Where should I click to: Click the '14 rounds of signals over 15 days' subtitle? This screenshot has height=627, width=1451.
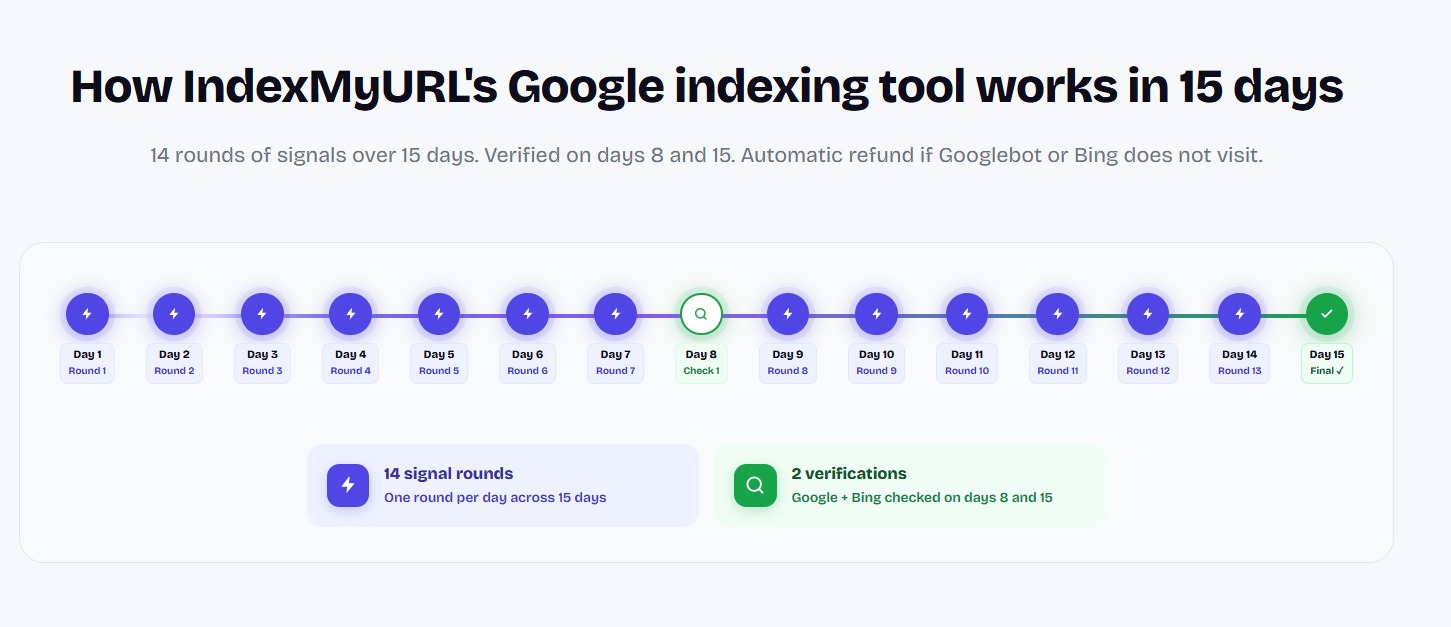tap(706, 156)
